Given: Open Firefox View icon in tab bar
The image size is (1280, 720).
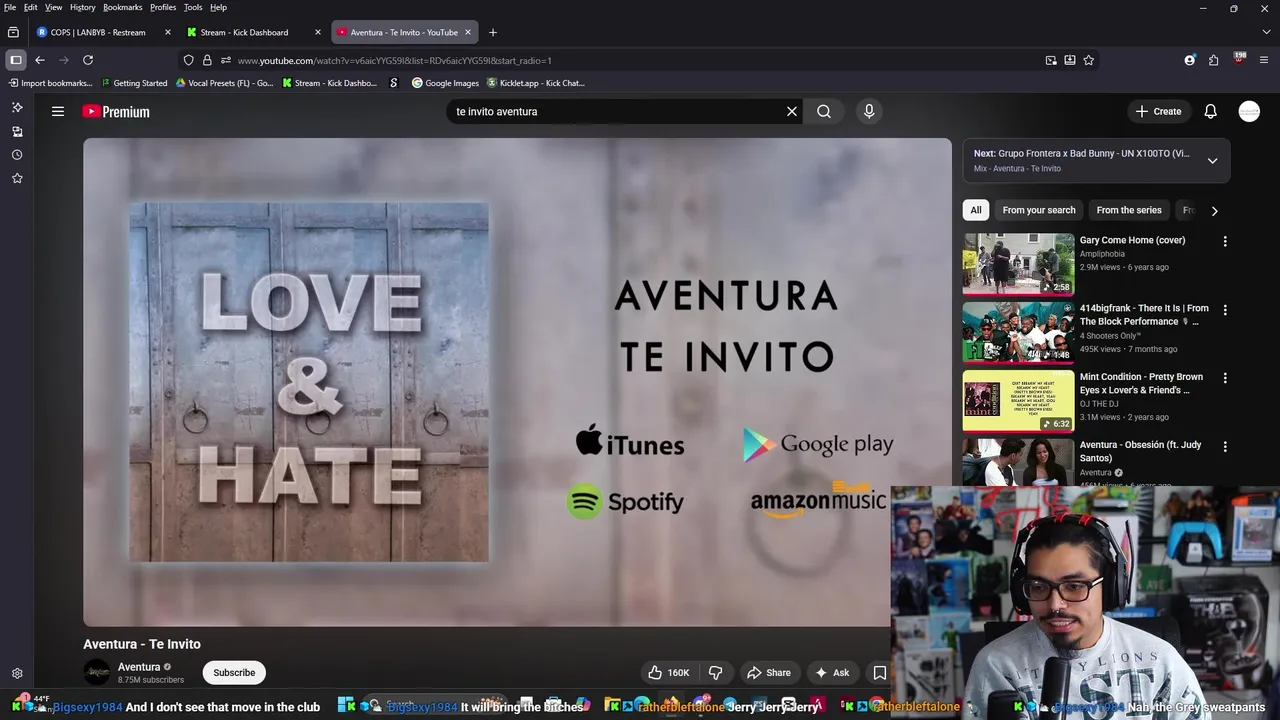Looking at the screenshot, I should [x=13, y=32].
